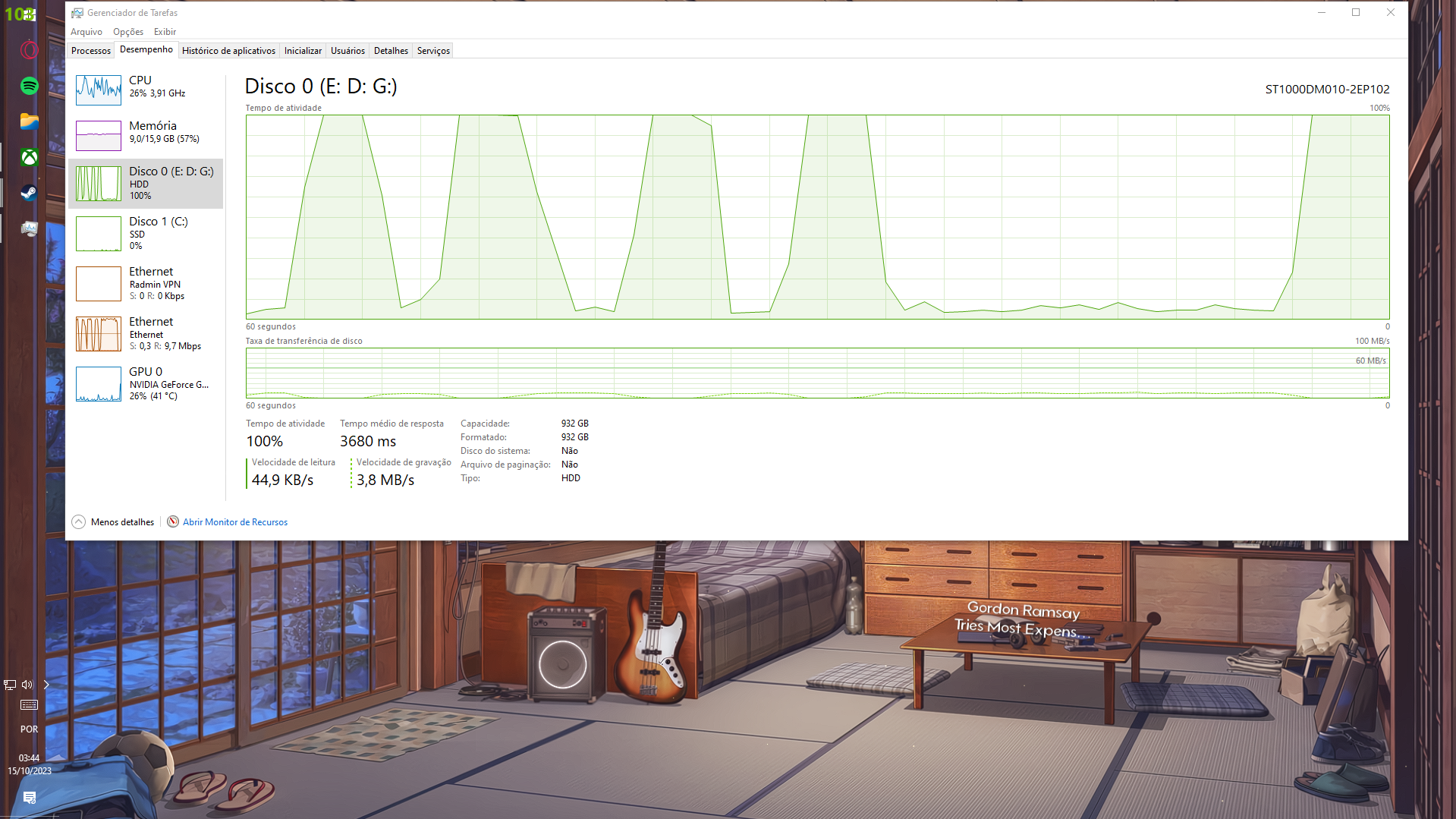Open the Abrir Monitor de Recursos link

(235, 522)
